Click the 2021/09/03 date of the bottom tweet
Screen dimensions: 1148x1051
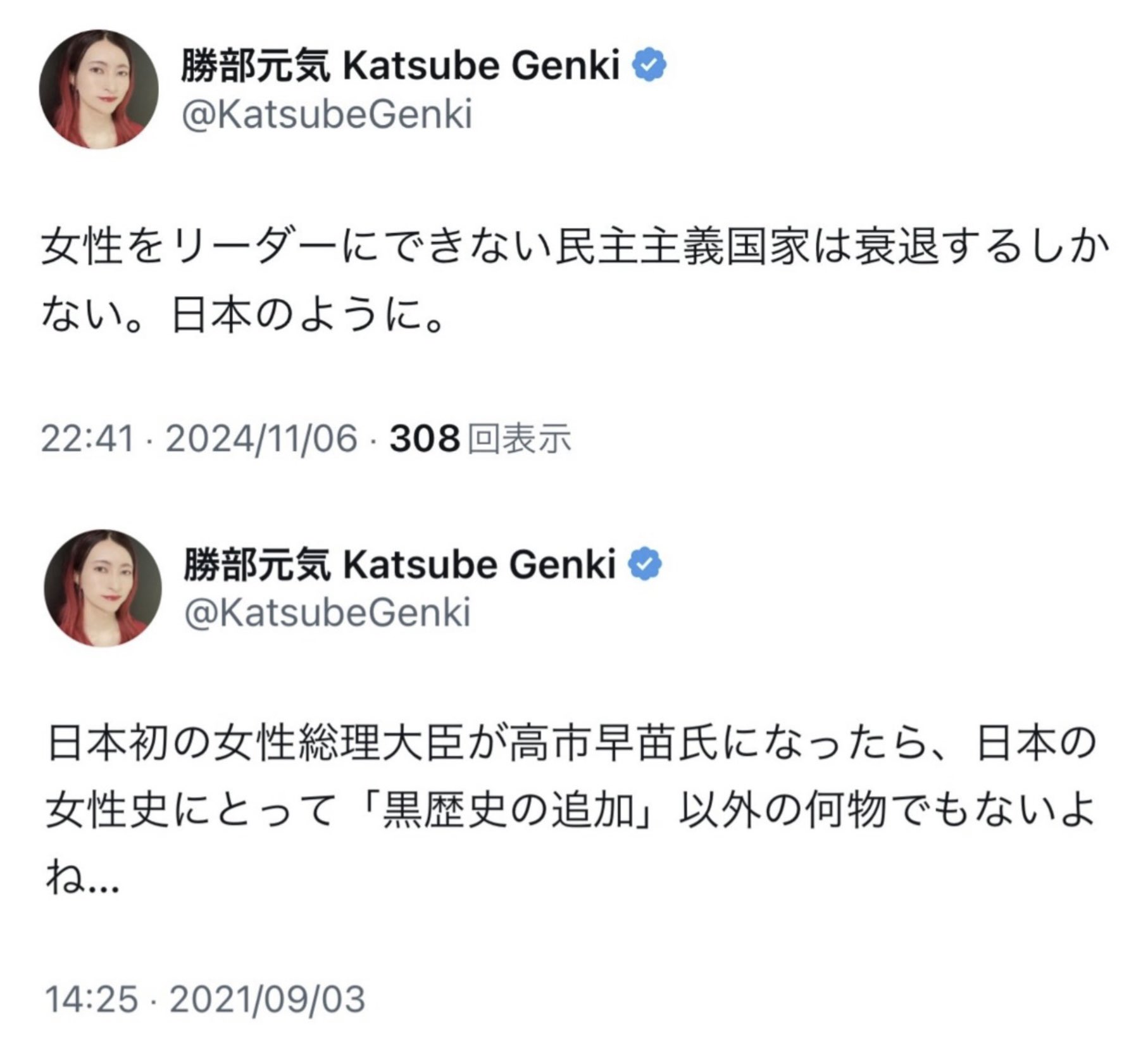click(267, 998)
